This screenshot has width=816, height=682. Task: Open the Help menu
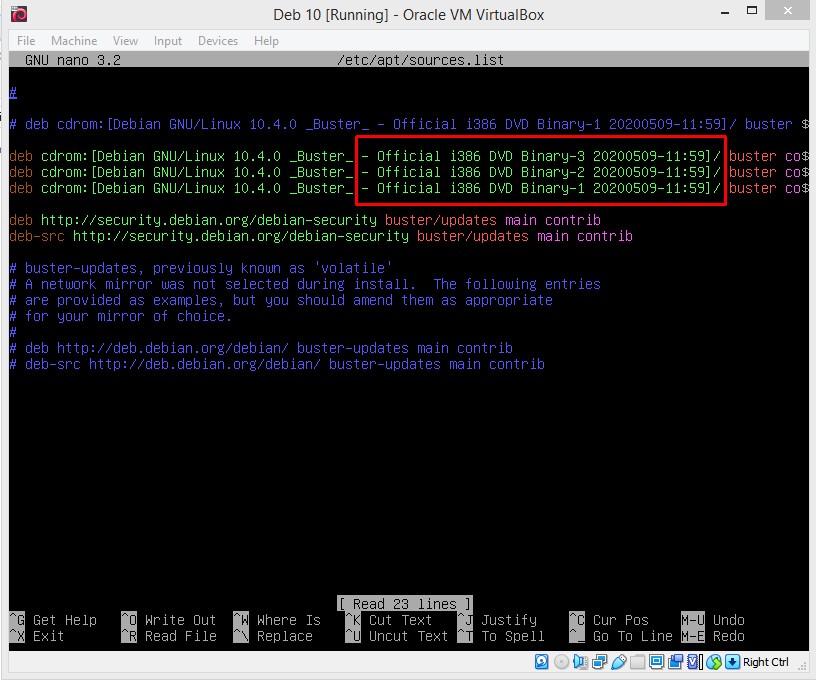click(265, 41)
